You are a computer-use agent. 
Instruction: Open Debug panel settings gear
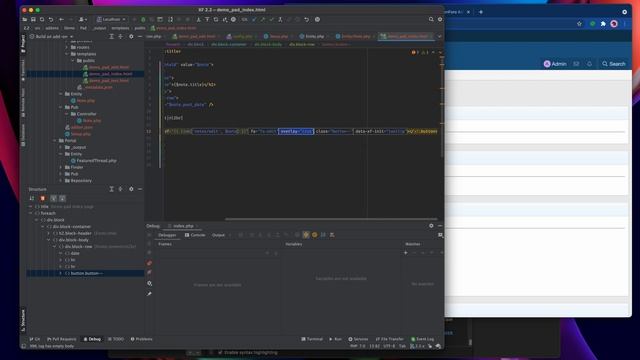pos(431,226)
